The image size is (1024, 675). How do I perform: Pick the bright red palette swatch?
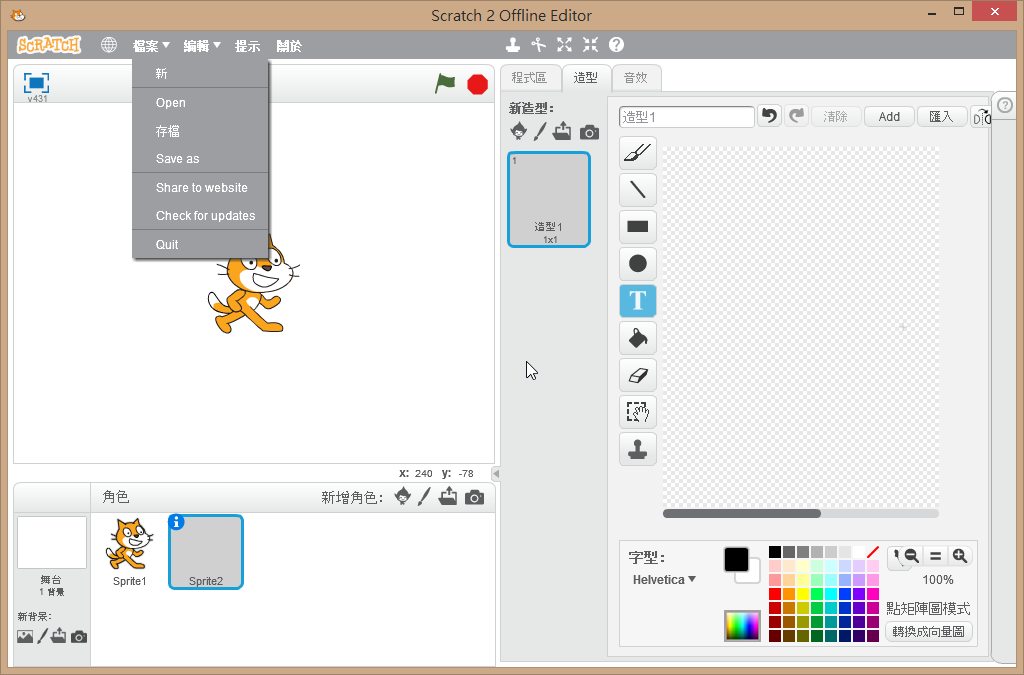pos(775,593)
